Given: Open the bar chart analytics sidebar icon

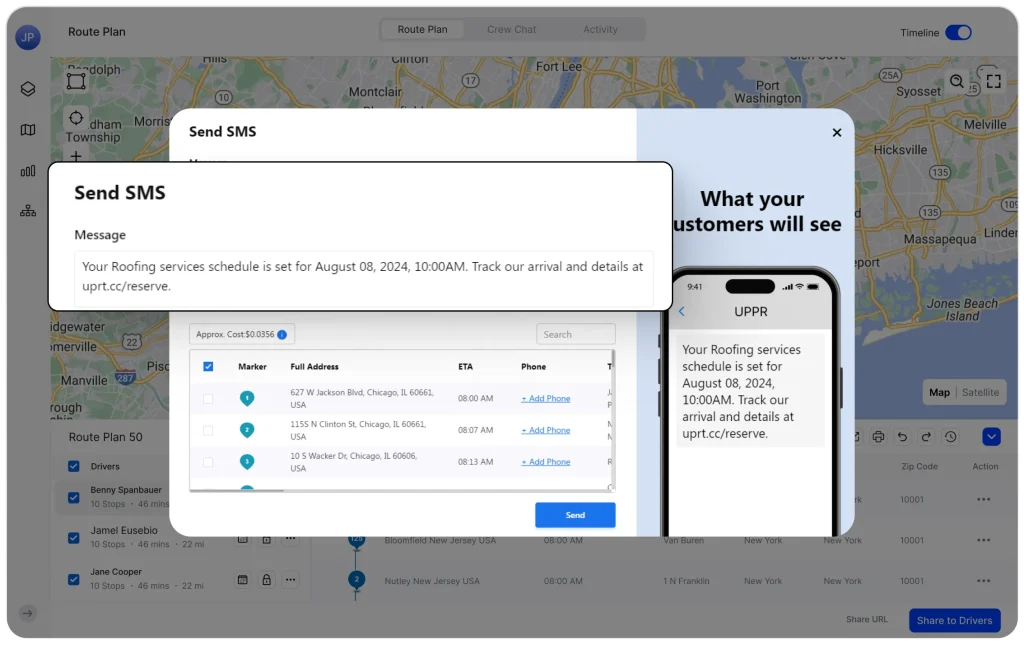Looking at the screenshot, I should point(27,171).
